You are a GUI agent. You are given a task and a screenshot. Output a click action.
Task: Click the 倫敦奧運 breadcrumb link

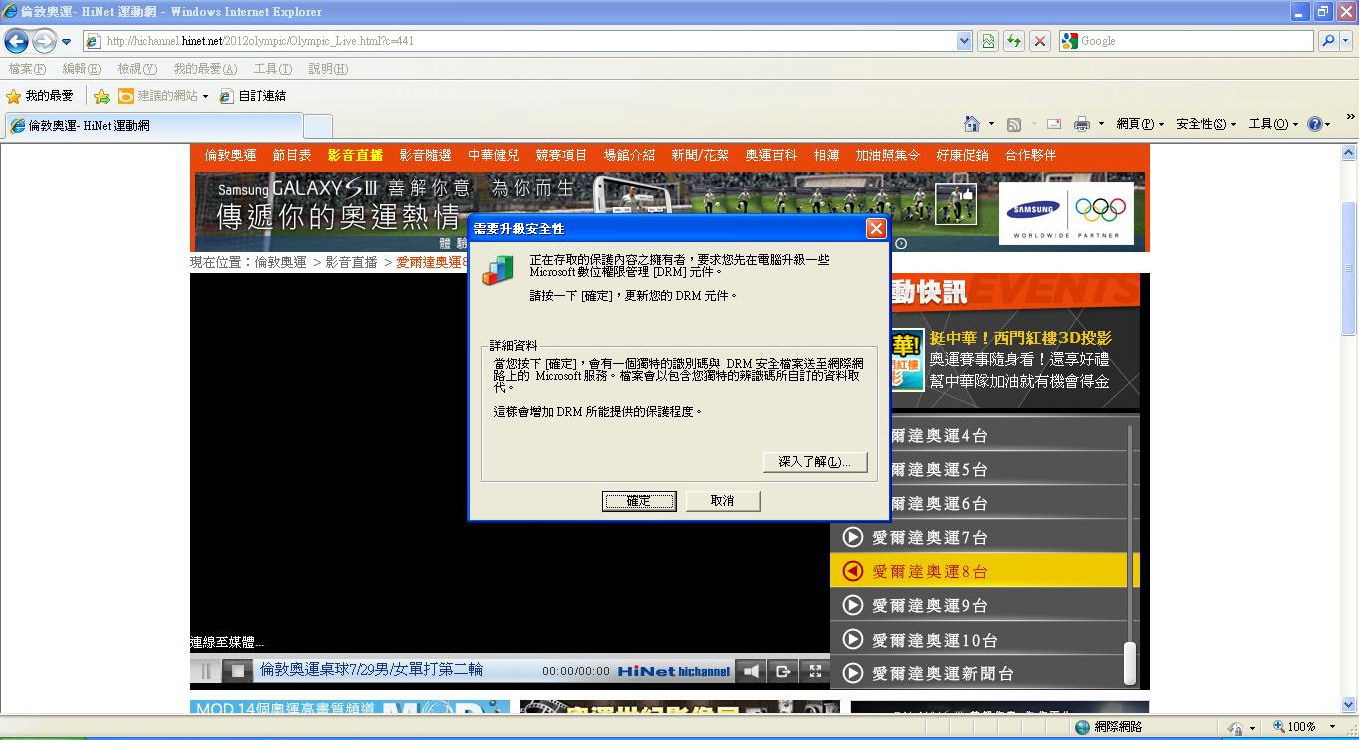(x=280, y=262)
